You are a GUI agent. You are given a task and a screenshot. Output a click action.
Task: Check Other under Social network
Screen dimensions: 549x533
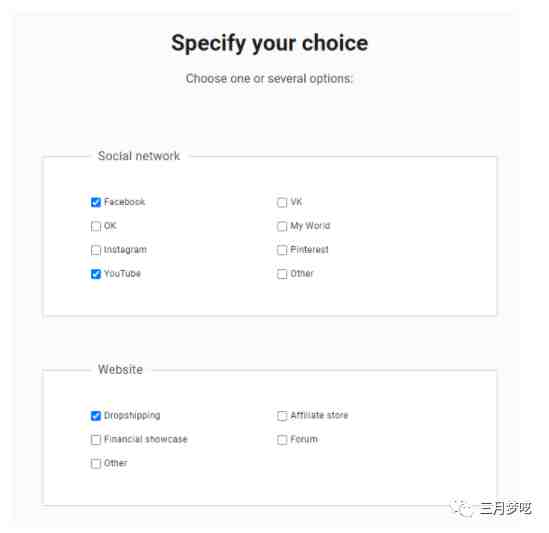click(282, 274)
